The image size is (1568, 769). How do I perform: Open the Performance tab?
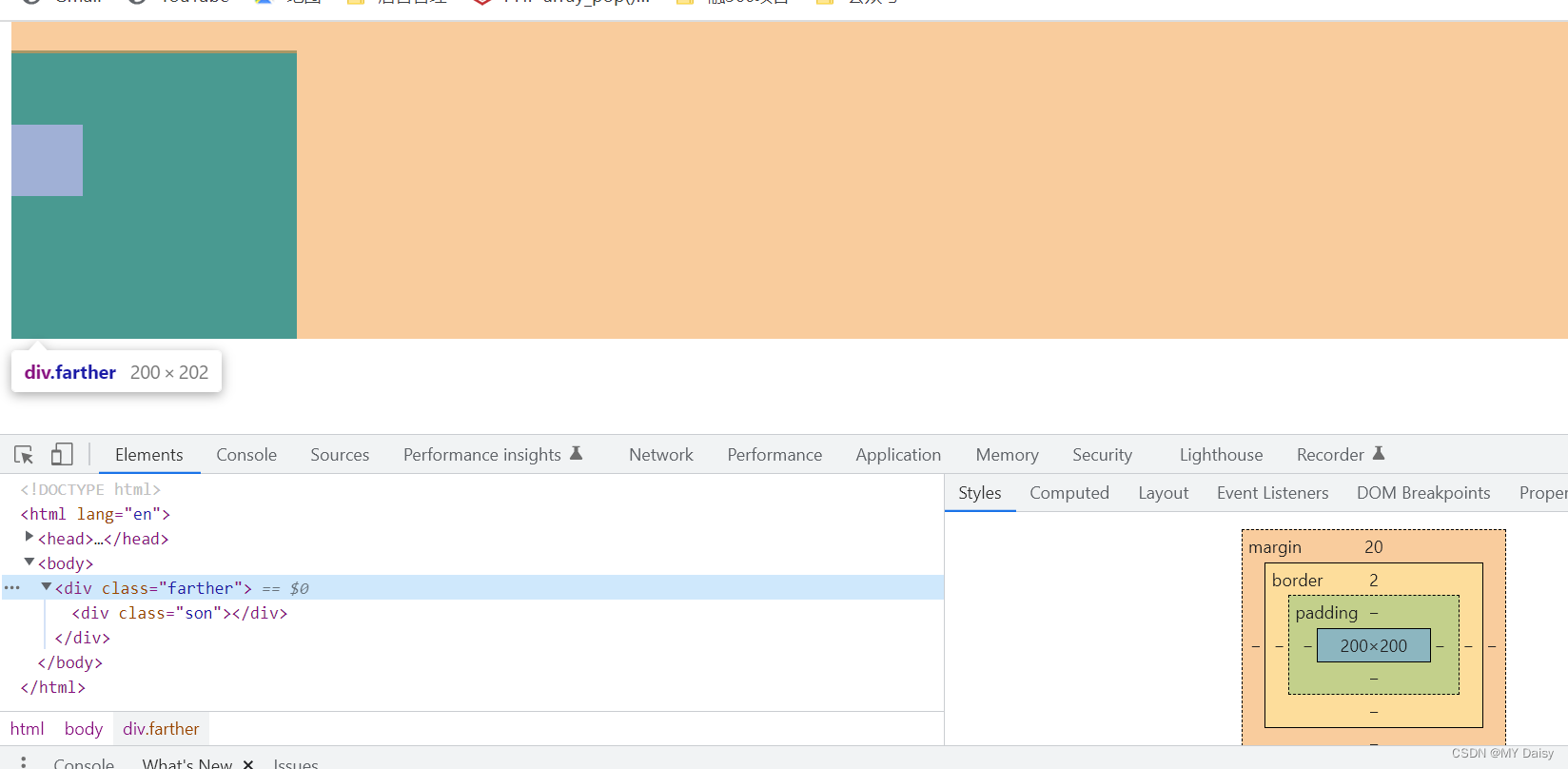[774, 455]
